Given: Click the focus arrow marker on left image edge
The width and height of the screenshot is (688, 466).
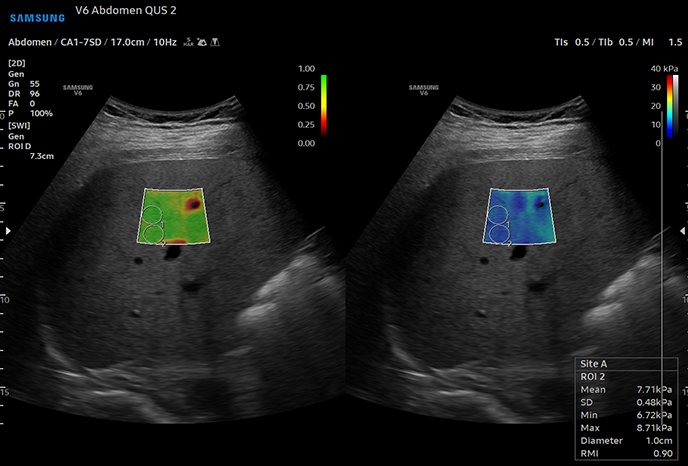Looking at the screenshot, I should pyautogui.click(x=9, y=231).
